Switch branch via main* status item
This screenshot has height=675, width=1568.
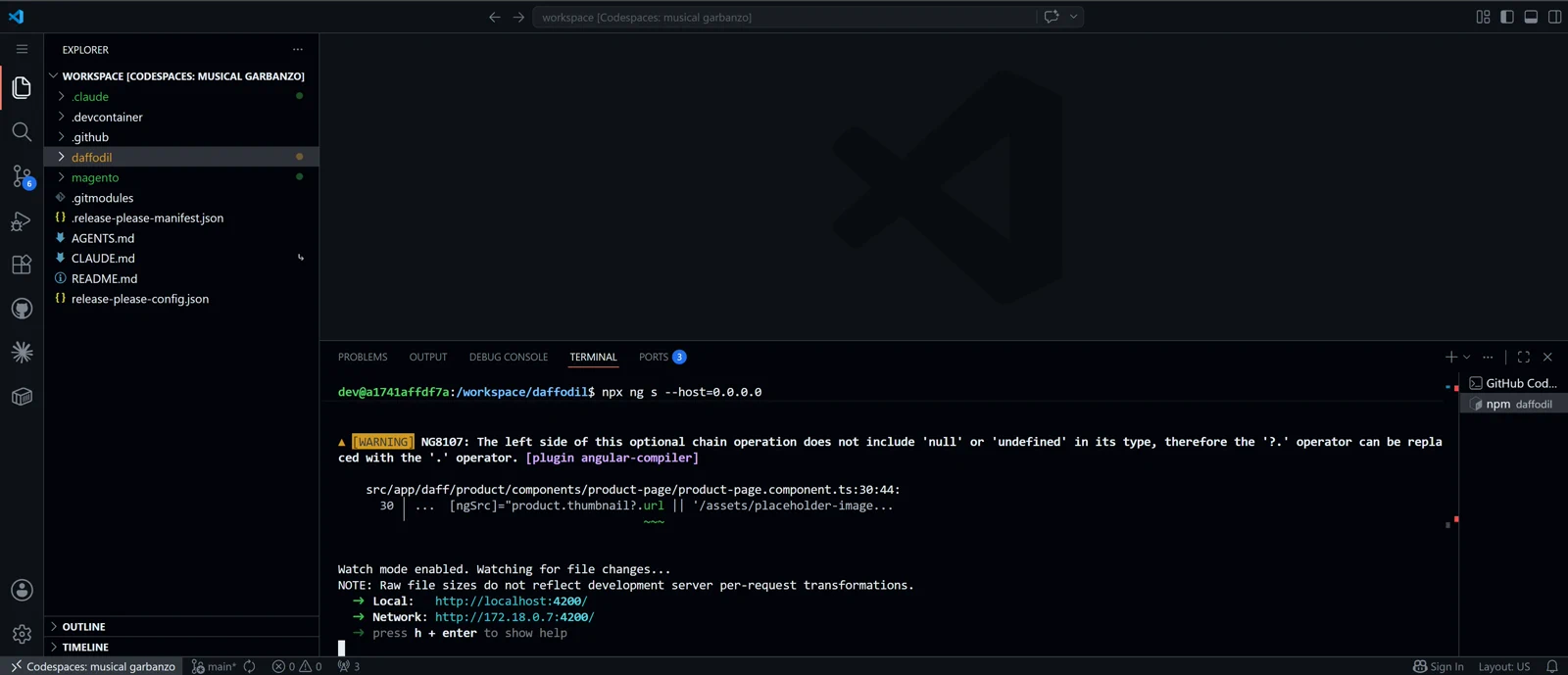pos(215,666)
